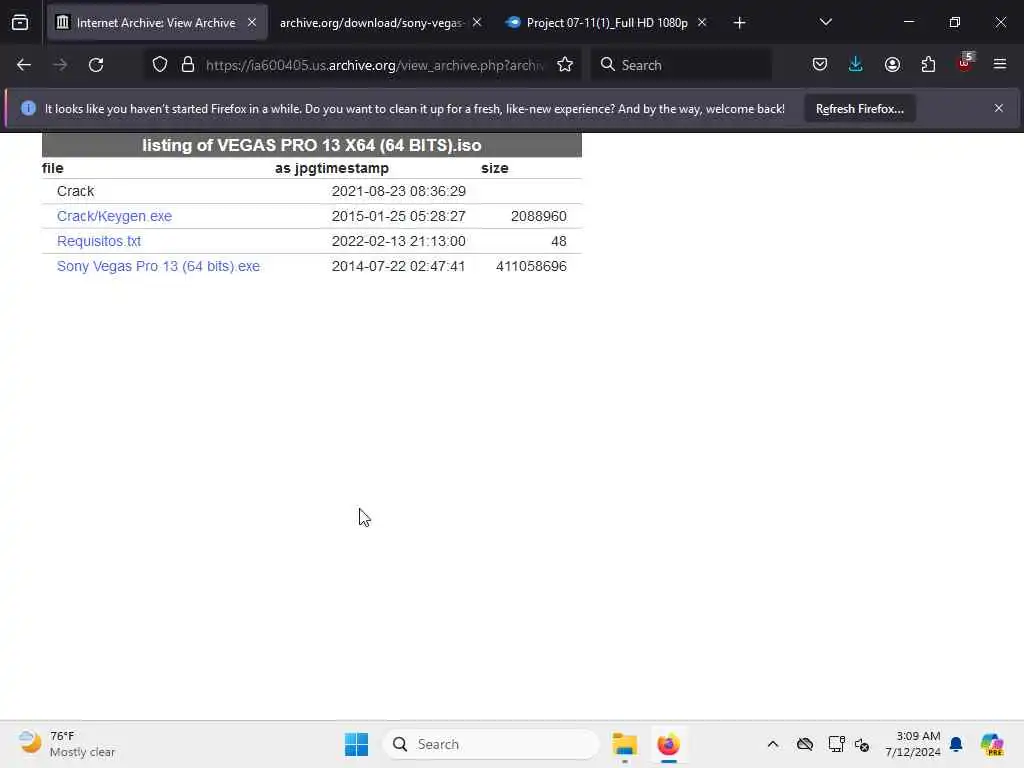Go back to the previous page
This screenshot has height=768, width=1024.
point(24,65)
